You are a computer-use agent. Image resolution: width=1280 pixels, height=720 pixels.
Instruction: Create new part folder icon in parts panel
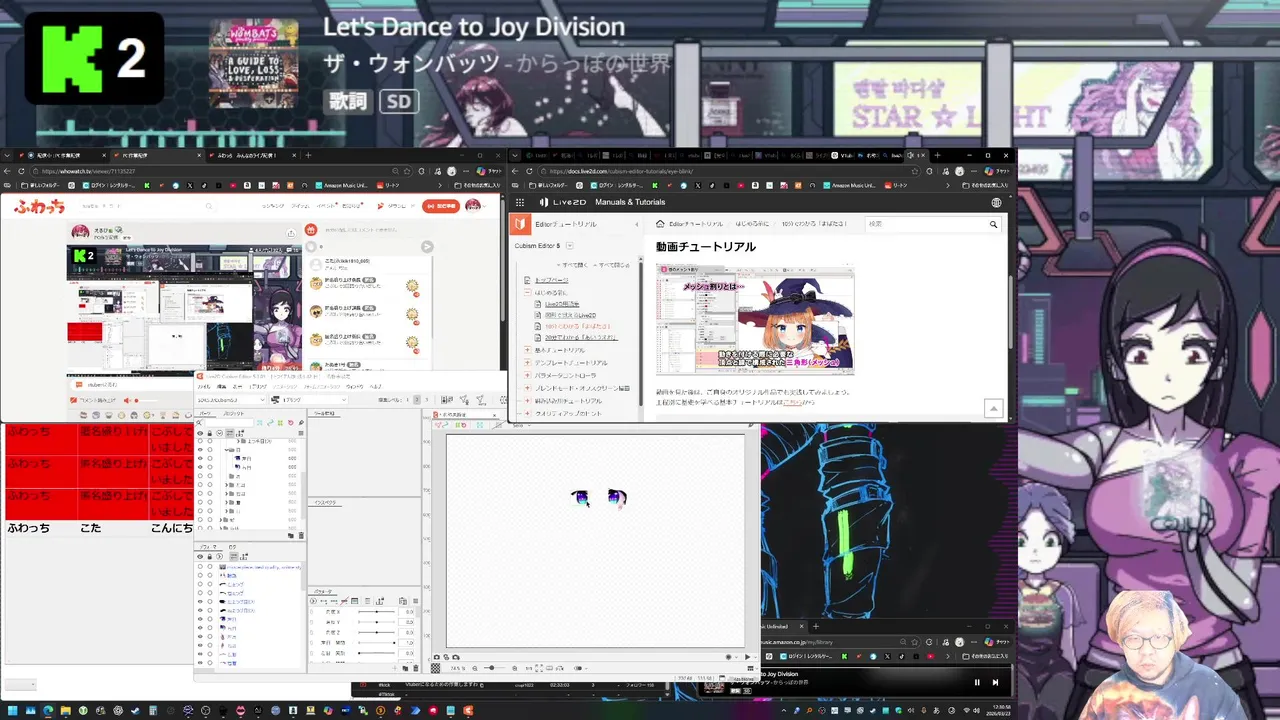pyautogui.click(x=291, y=535)
